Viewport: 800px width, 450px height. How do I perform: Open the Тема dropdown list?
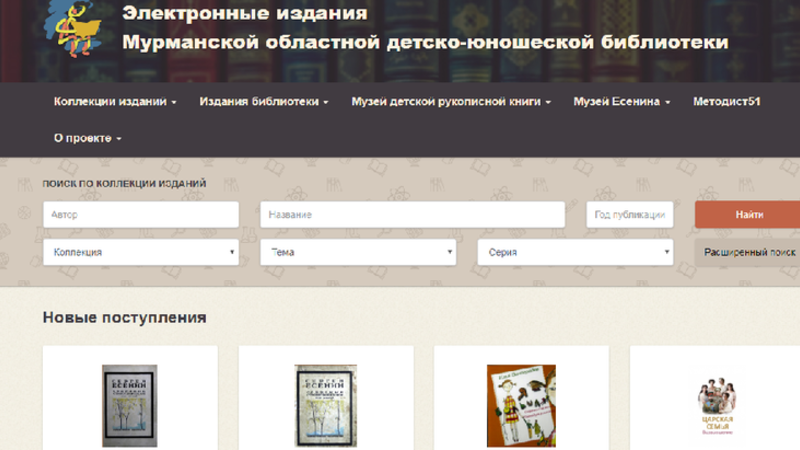(358, 253)
